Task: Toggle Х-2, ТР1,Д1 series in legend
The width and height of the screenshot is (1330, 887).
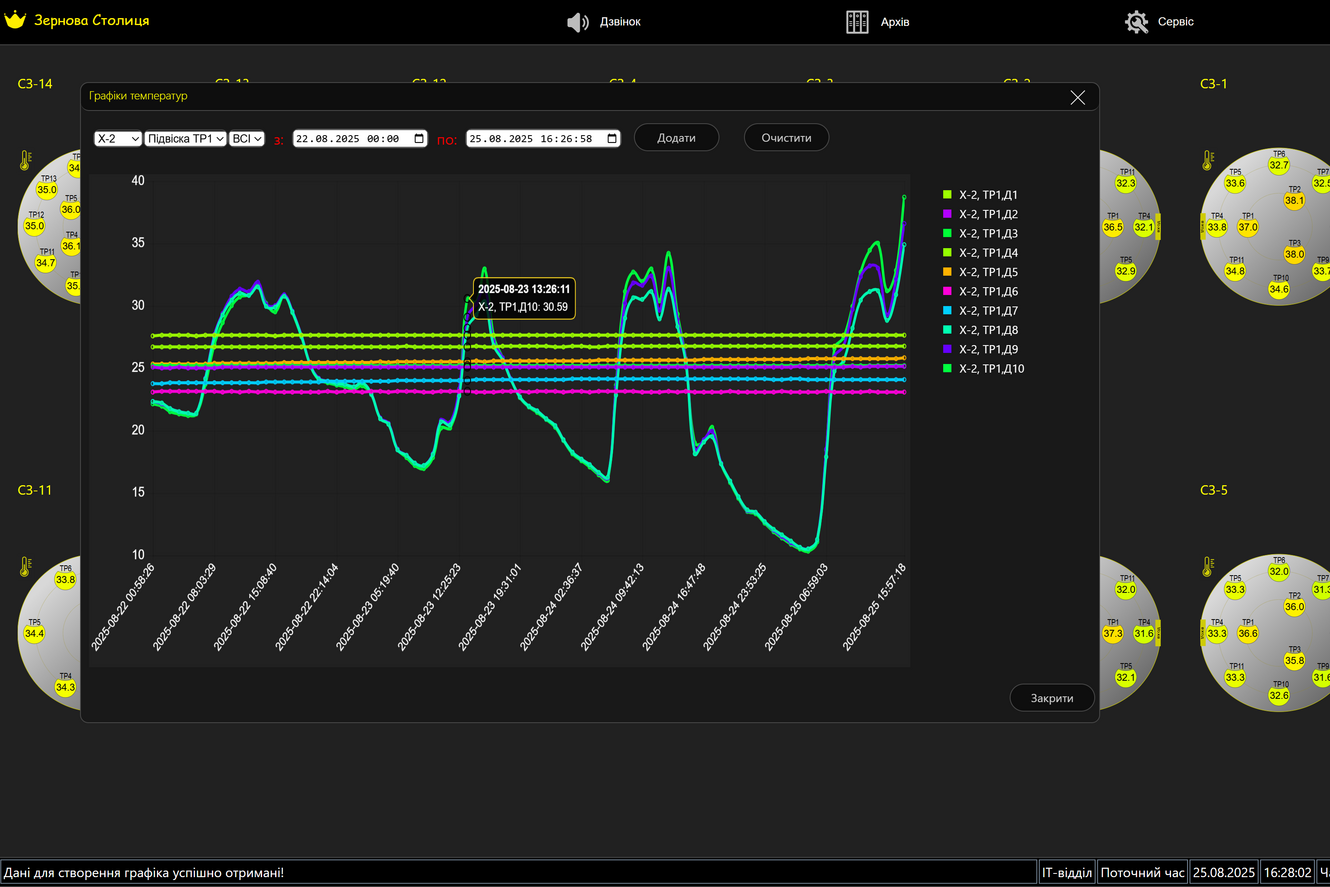Action: 989,195
